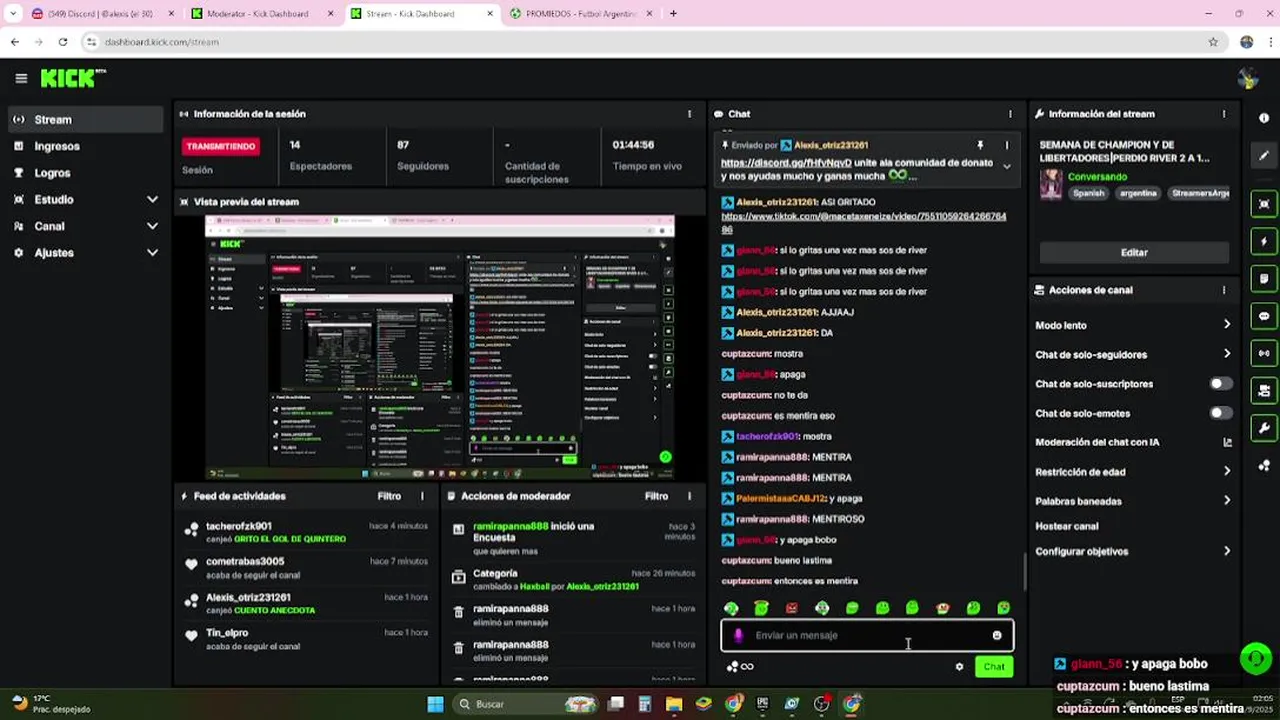Image resolution: width=1280 pixels, height=720 pixels.
Task: Open Modo lento options arrow
Action: click(1227, 325)
